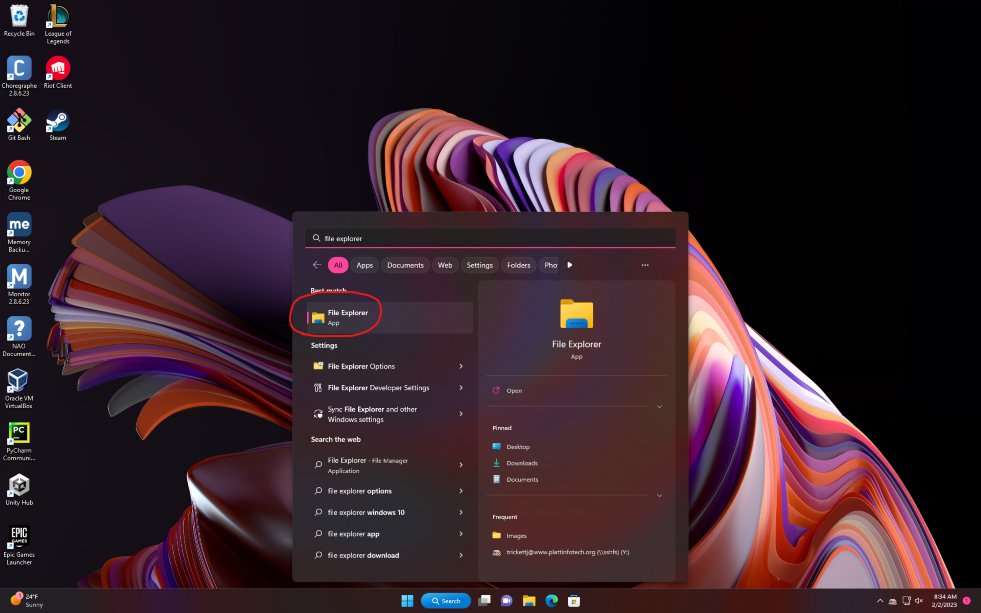Open search options ellipsis menu
The image size is (981, 613).
pyautogui.click(x=645, y=265)
